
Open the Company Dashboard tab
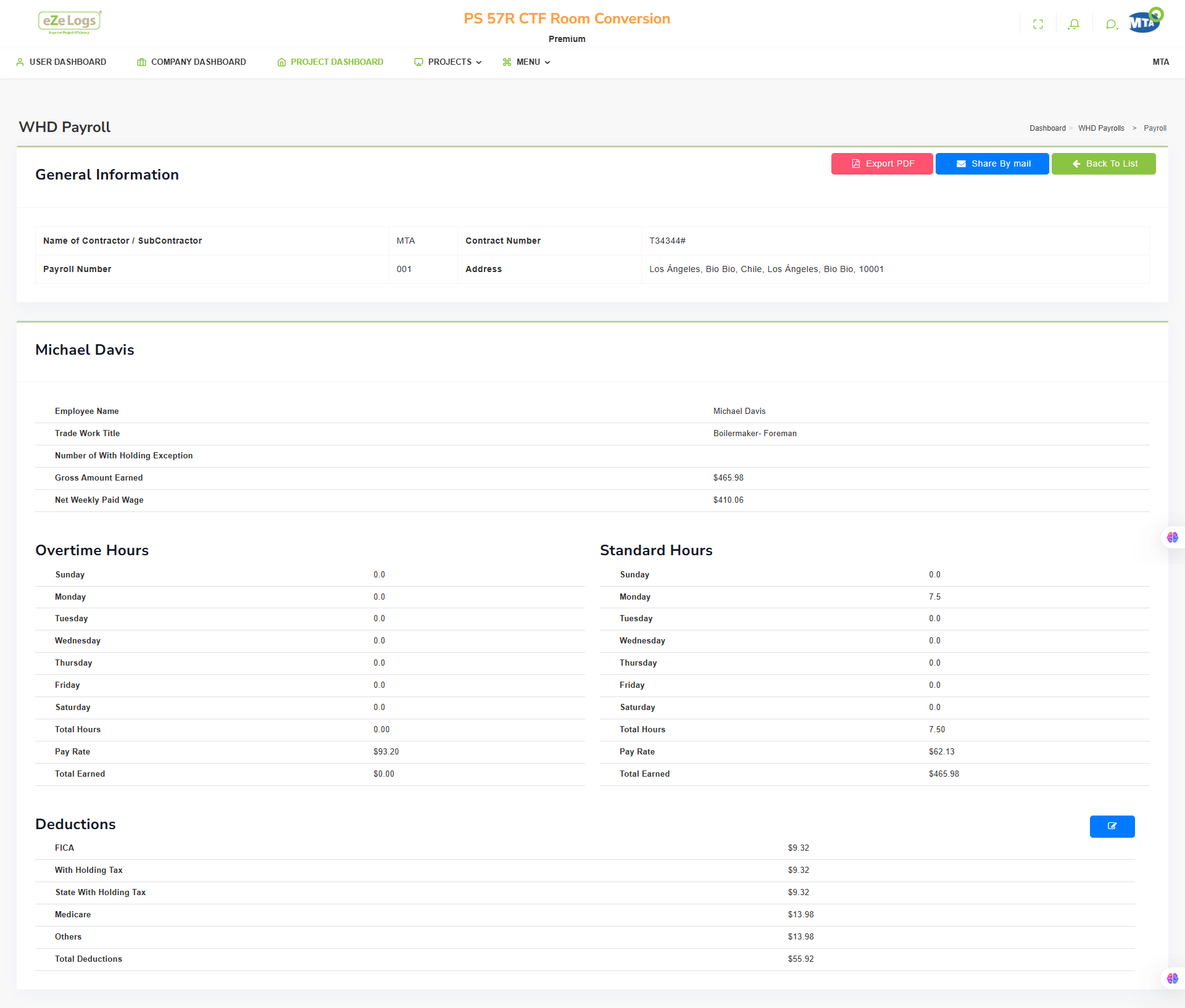[x=191, y=62]
